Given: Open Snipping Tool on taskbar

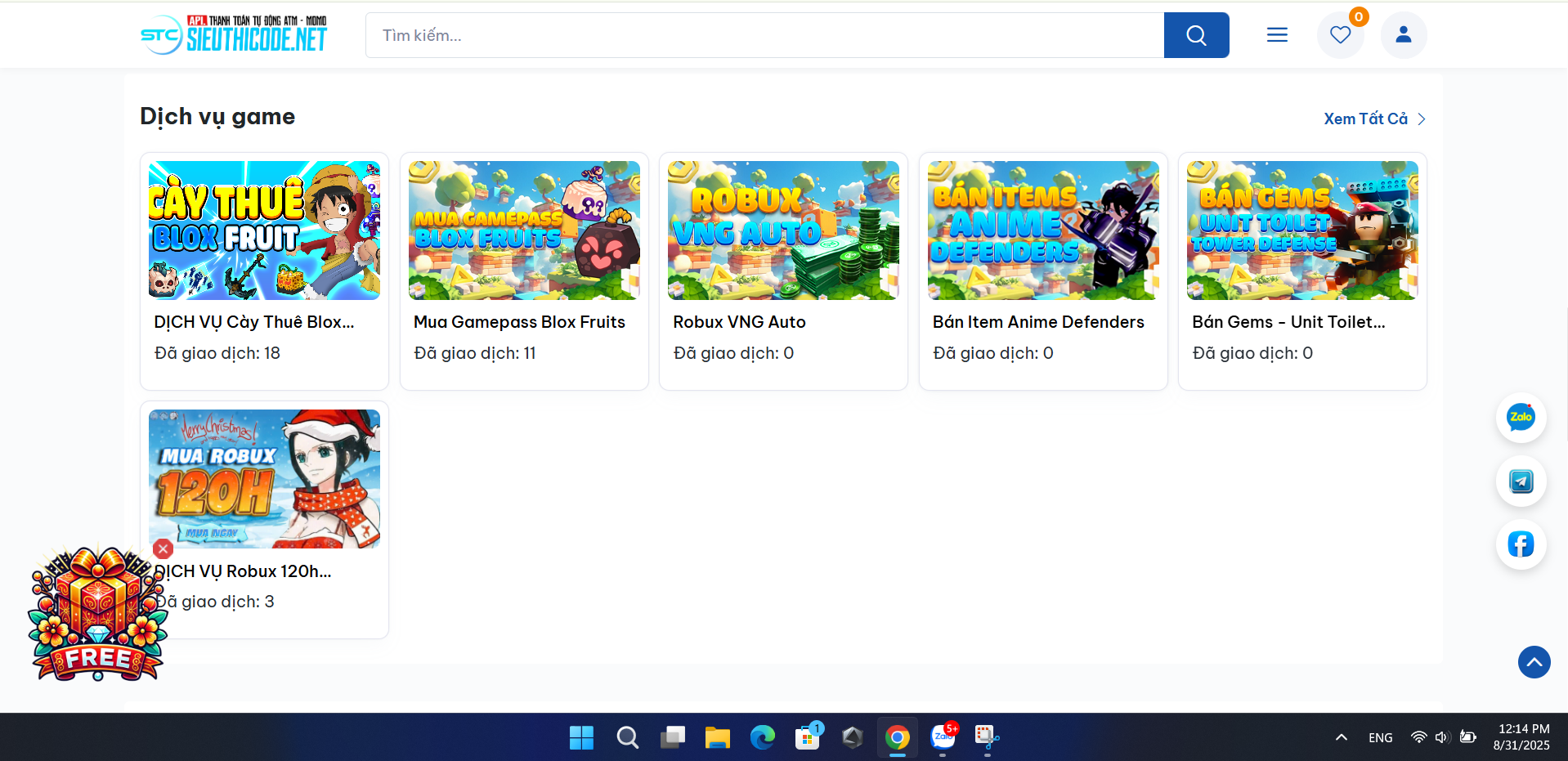Looking at the screenshot, I should 987,737.
